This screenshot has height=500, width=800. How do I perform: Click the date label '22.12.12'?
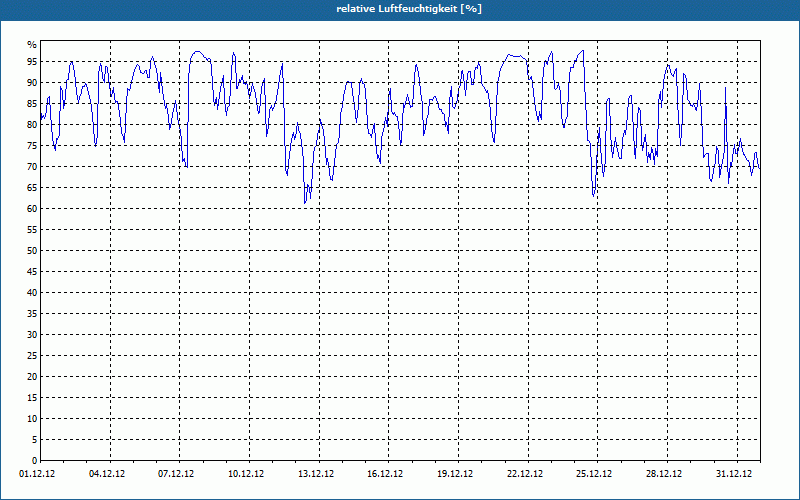[525, 474]
